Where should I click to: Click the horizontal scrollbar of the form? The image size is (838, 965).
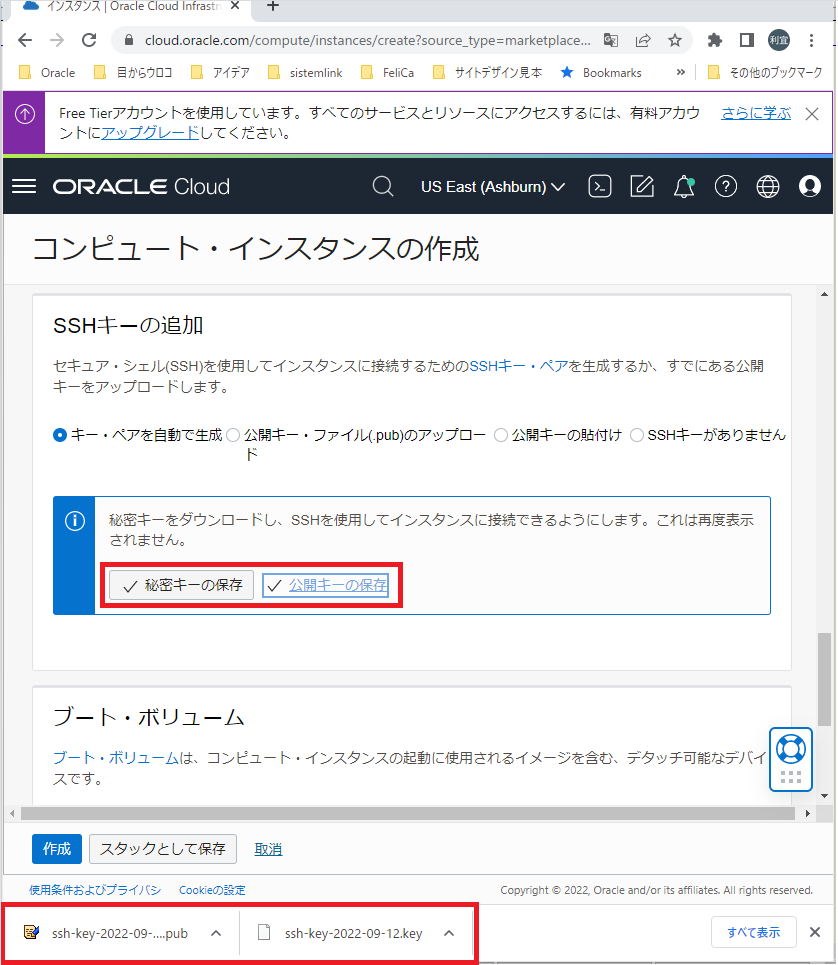coord(407,814)
